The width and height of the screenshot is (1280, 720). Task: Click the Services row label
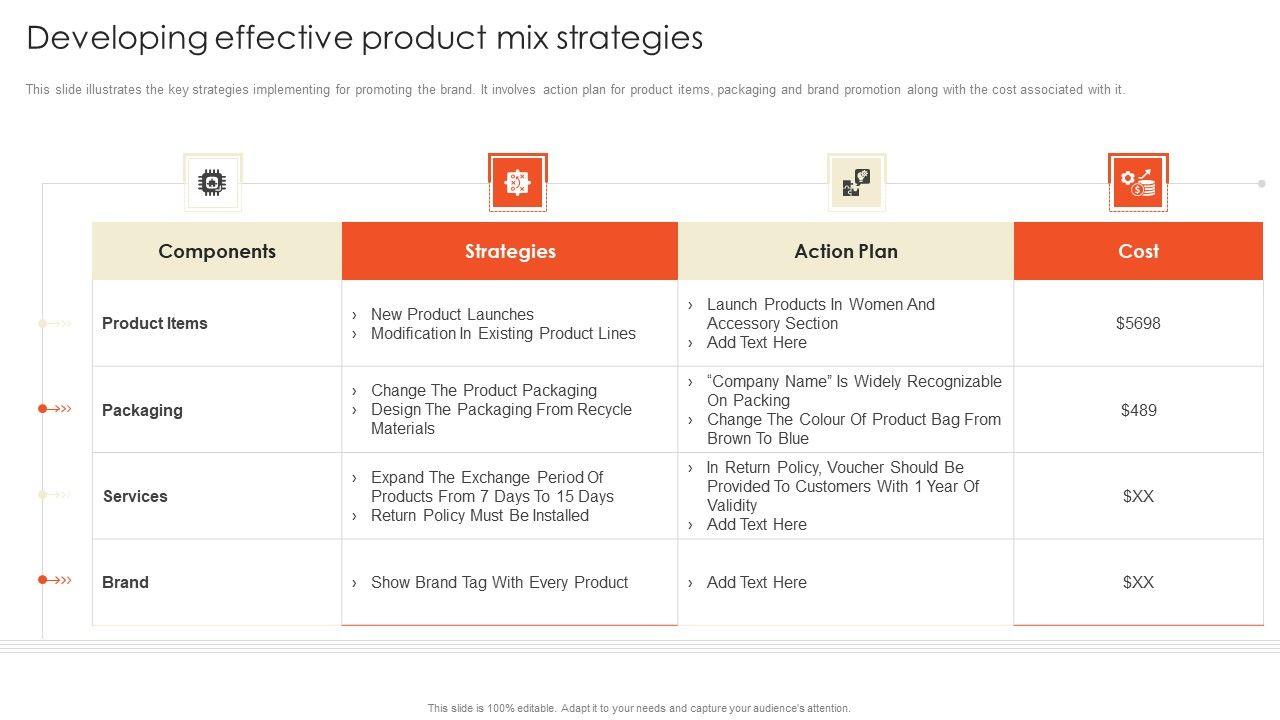click(135, 496)
